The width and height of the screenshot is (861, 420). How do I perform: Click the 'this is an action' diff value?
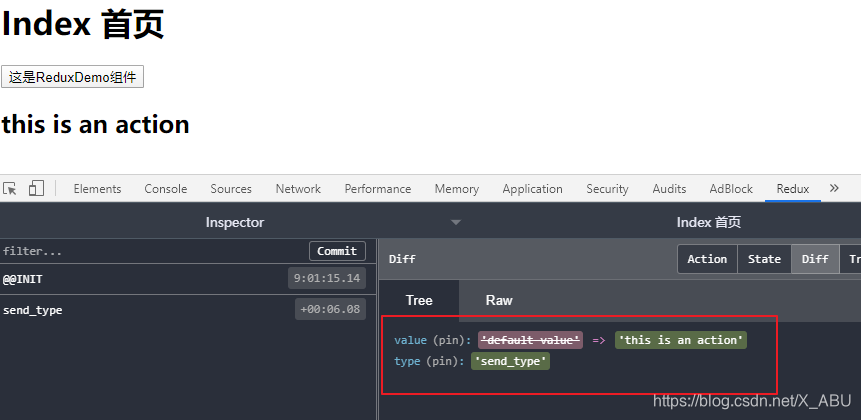(x=681, y=340)
